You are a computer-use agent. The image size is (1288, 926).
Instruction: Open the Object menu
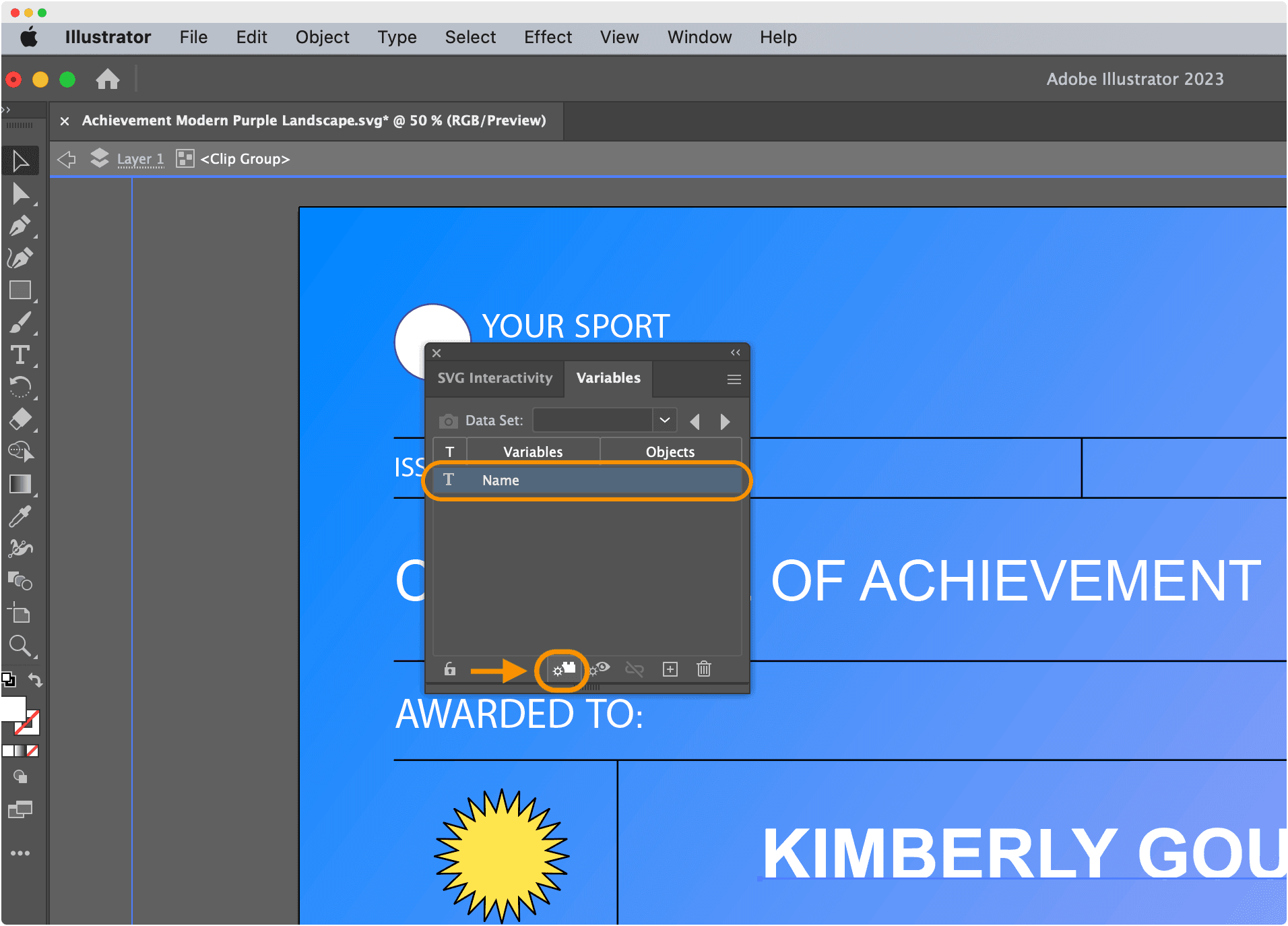(322, 37)
